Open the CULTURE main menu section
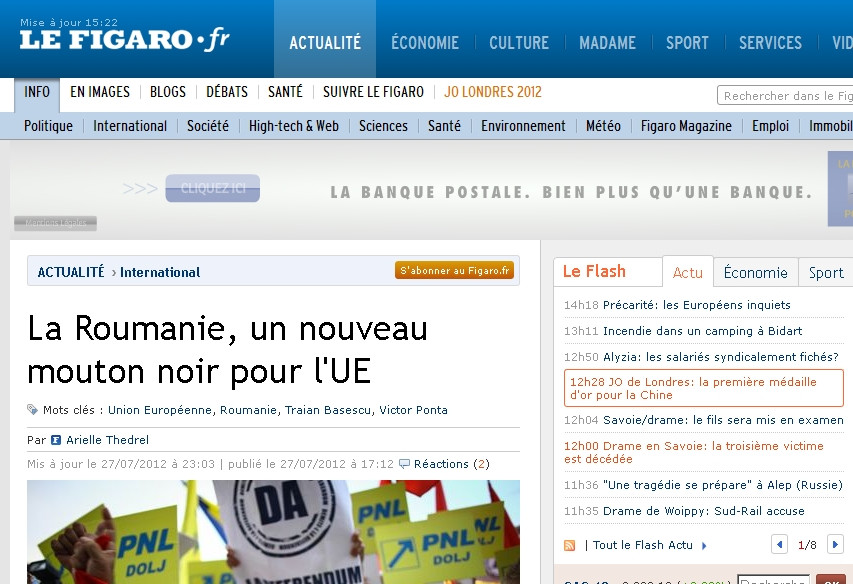Screen dimensions: 853x584 (518, 42)
